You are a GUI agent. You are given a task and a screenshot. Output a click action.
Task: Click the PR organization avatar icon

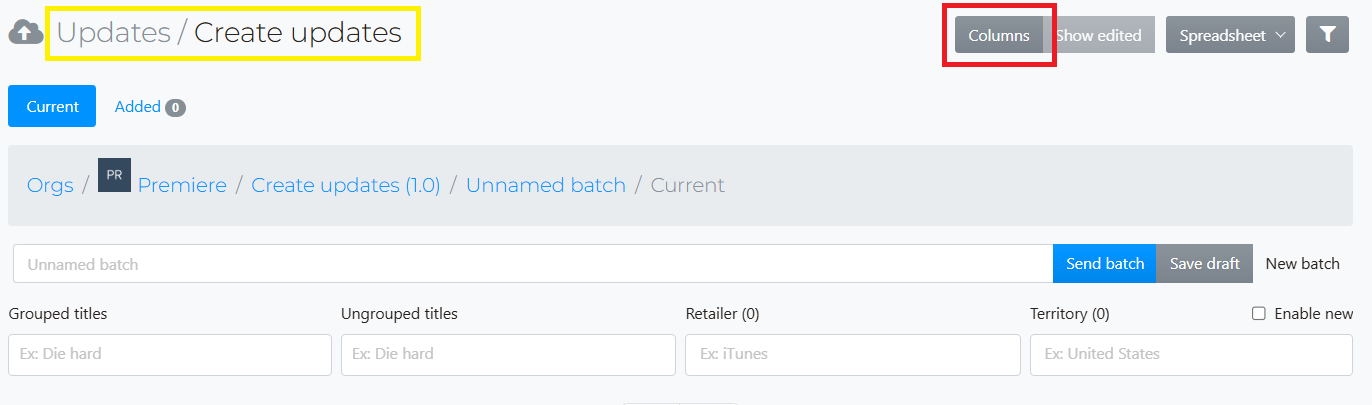(114, 175)
